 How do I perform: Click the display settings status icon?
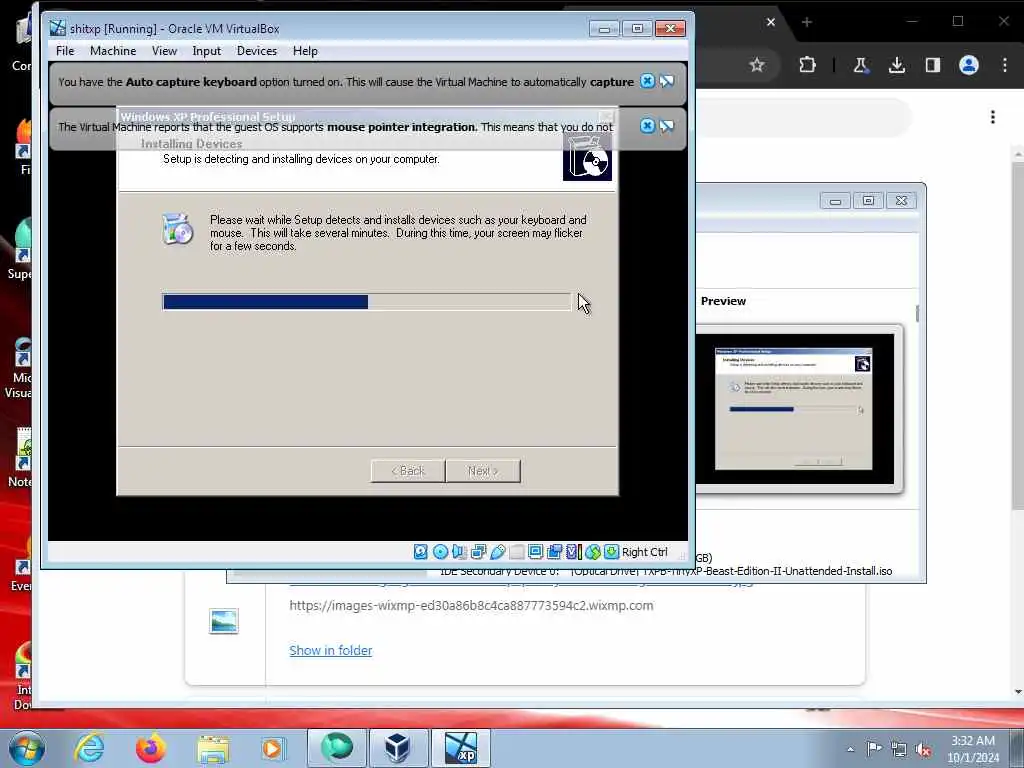(x=536, y=552)
